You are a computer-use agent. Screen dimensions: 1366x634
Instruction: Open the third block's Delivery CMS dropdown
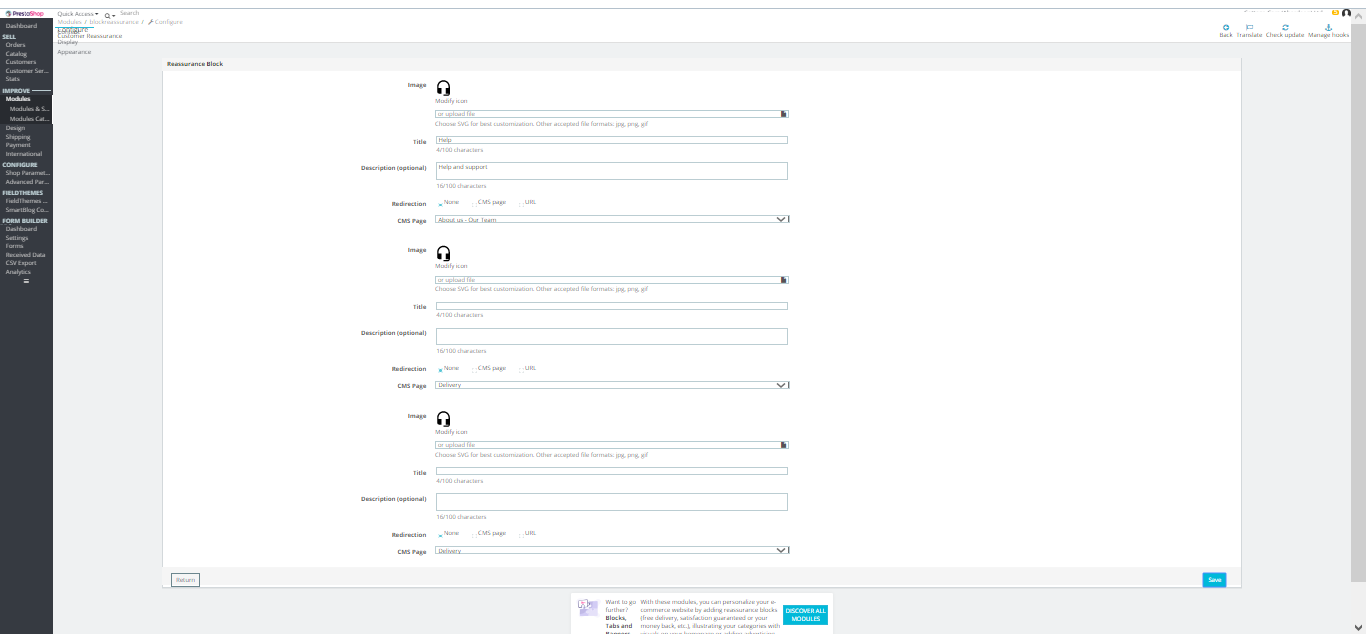click(x=612, y=550)
